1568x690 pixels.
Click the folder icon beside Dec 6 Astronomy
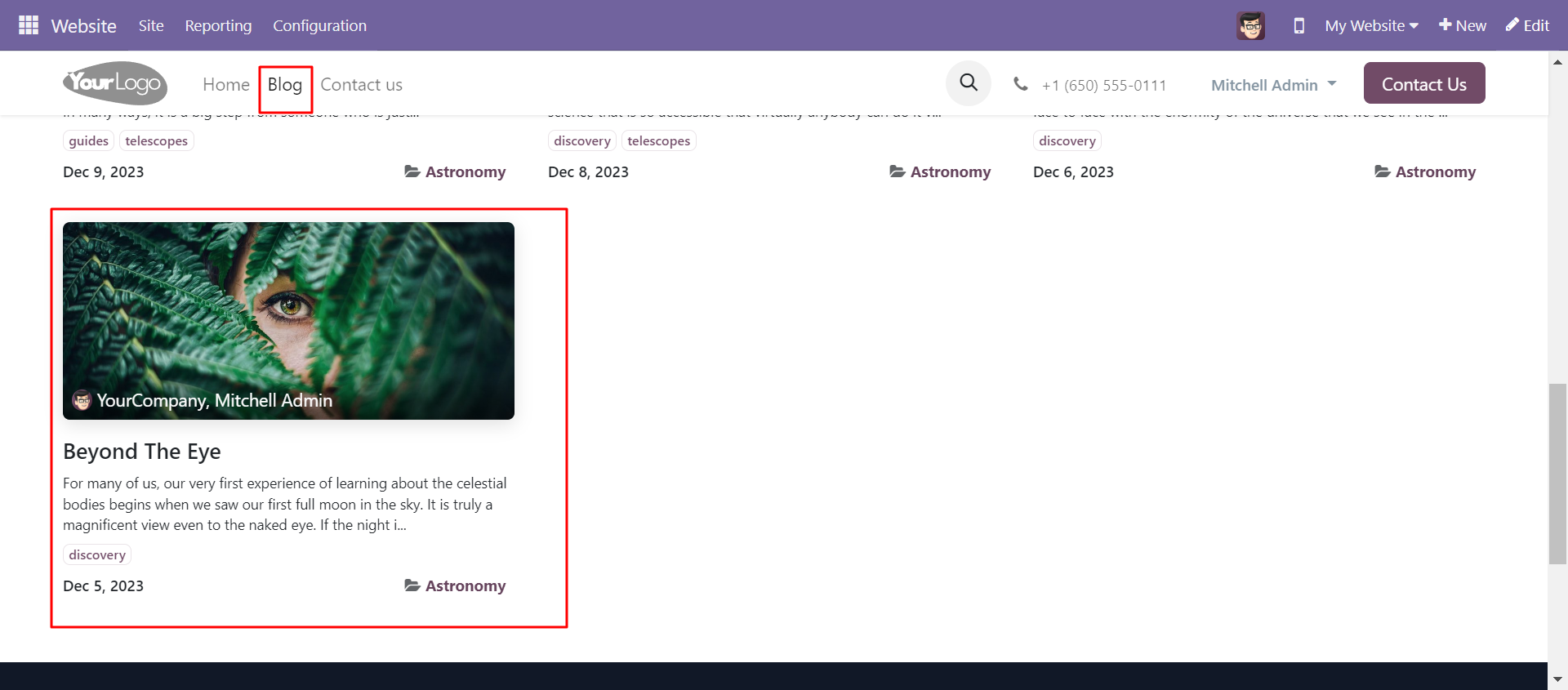1383,171
